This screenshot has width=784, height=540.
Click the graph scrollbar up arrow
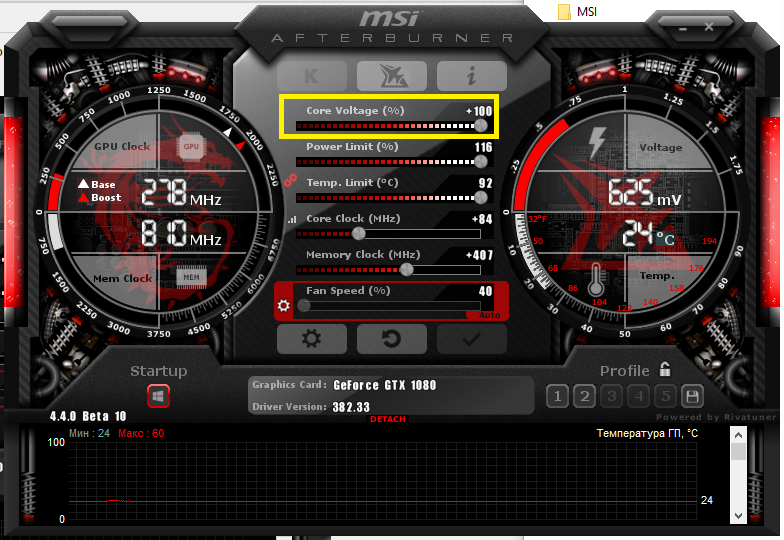click(738, 434)
